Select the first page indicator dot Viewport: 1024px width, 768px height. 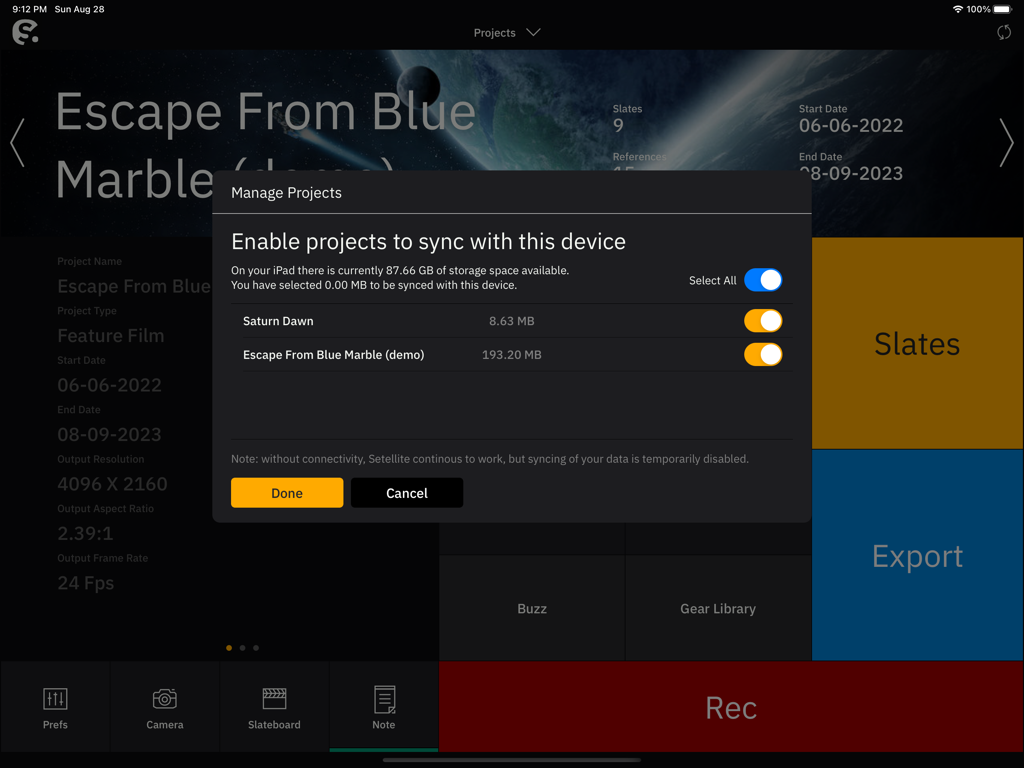pos(229,648)
